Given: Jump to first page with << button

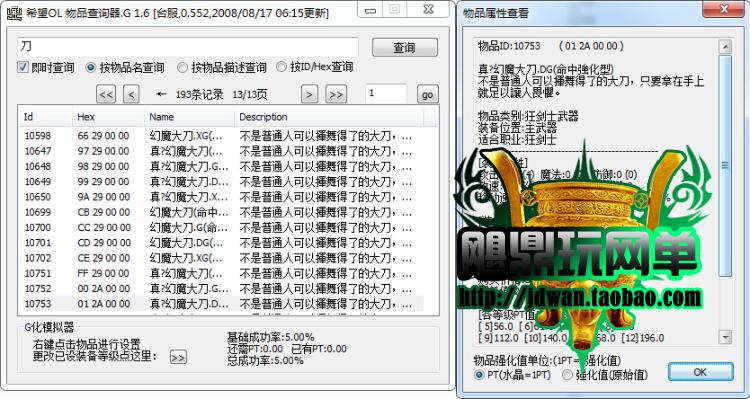Looking at the screenshot, I should [x=106, y=94].
